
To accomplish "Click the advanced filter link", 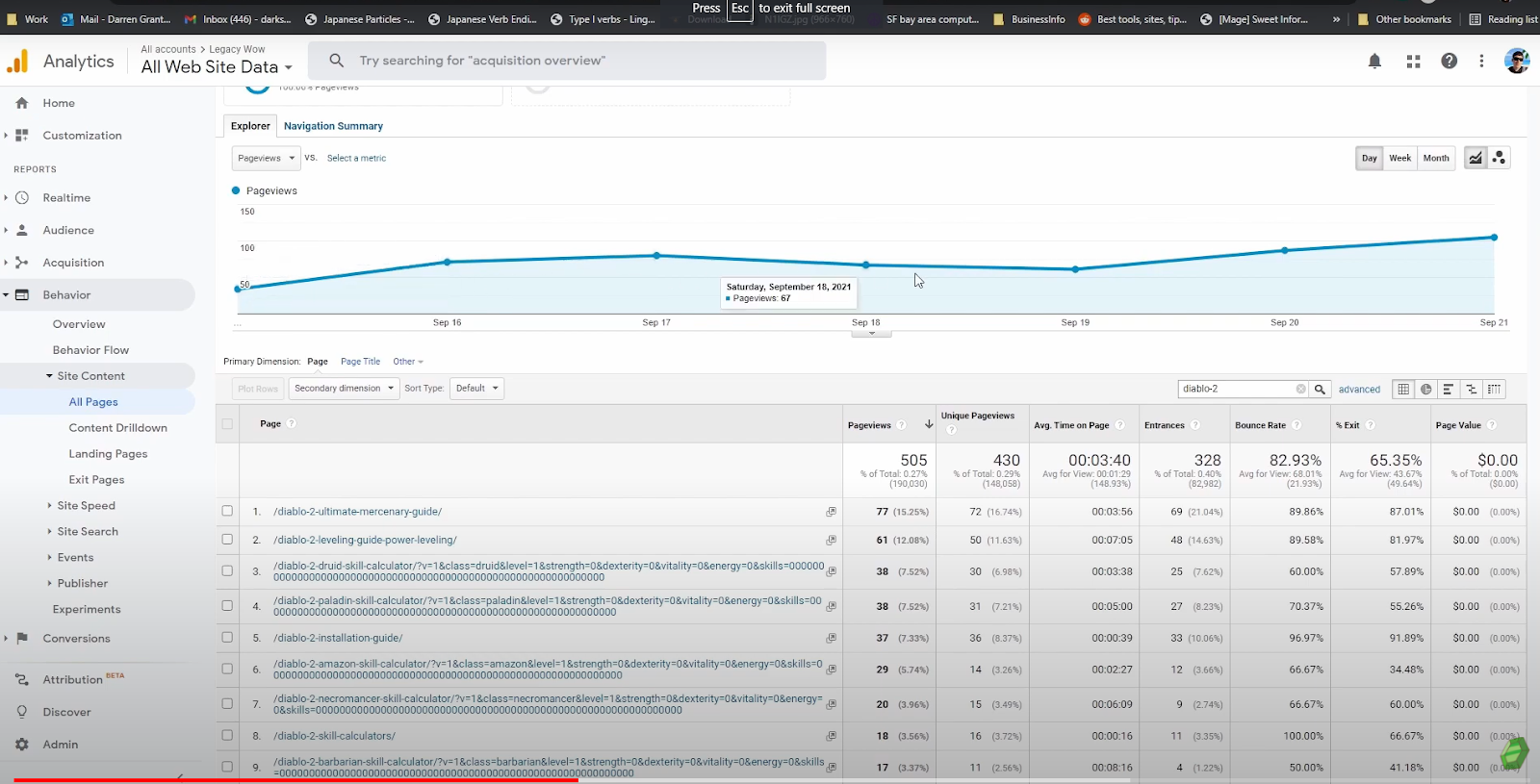I will pyautogui.click(x=1359, y=390).
